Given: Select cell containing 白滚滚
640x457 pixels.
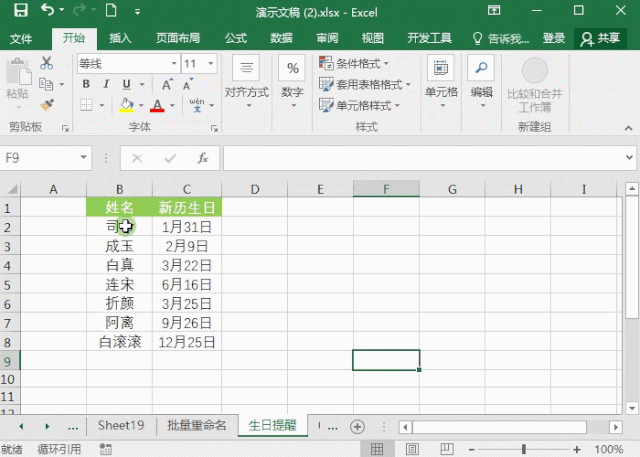Looking at the screenshot, I should click(120, 342).
